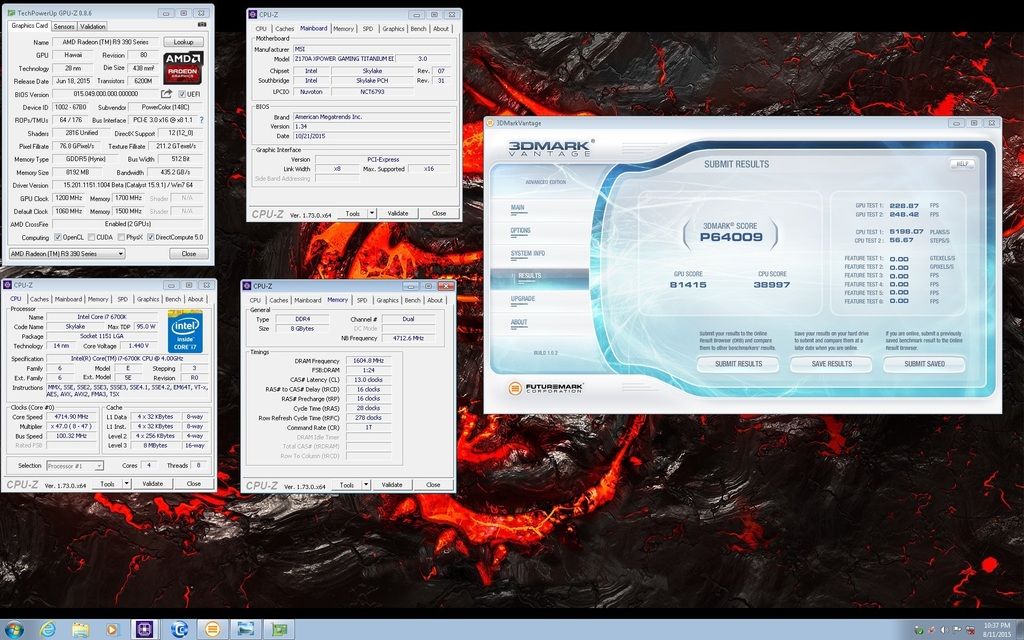Switch to GPU-Z Sensors tab

pos(64,26)
